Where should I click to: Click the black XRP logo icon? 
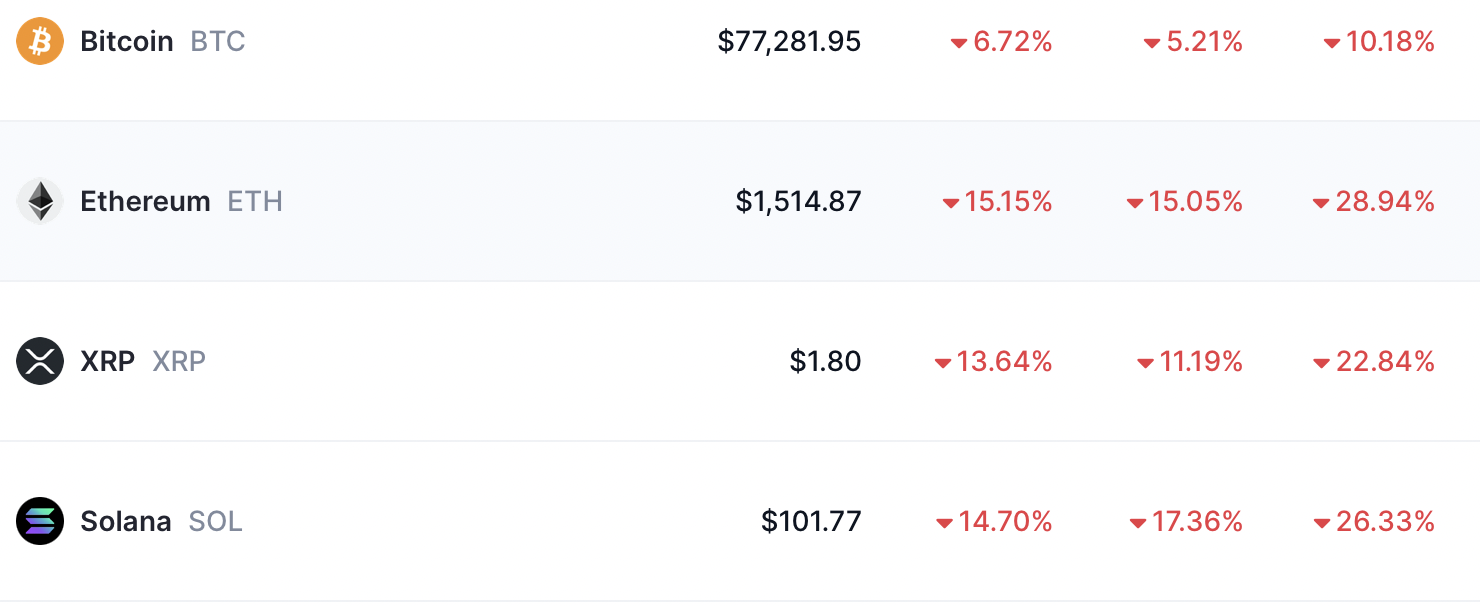click(x=40, y=361)
